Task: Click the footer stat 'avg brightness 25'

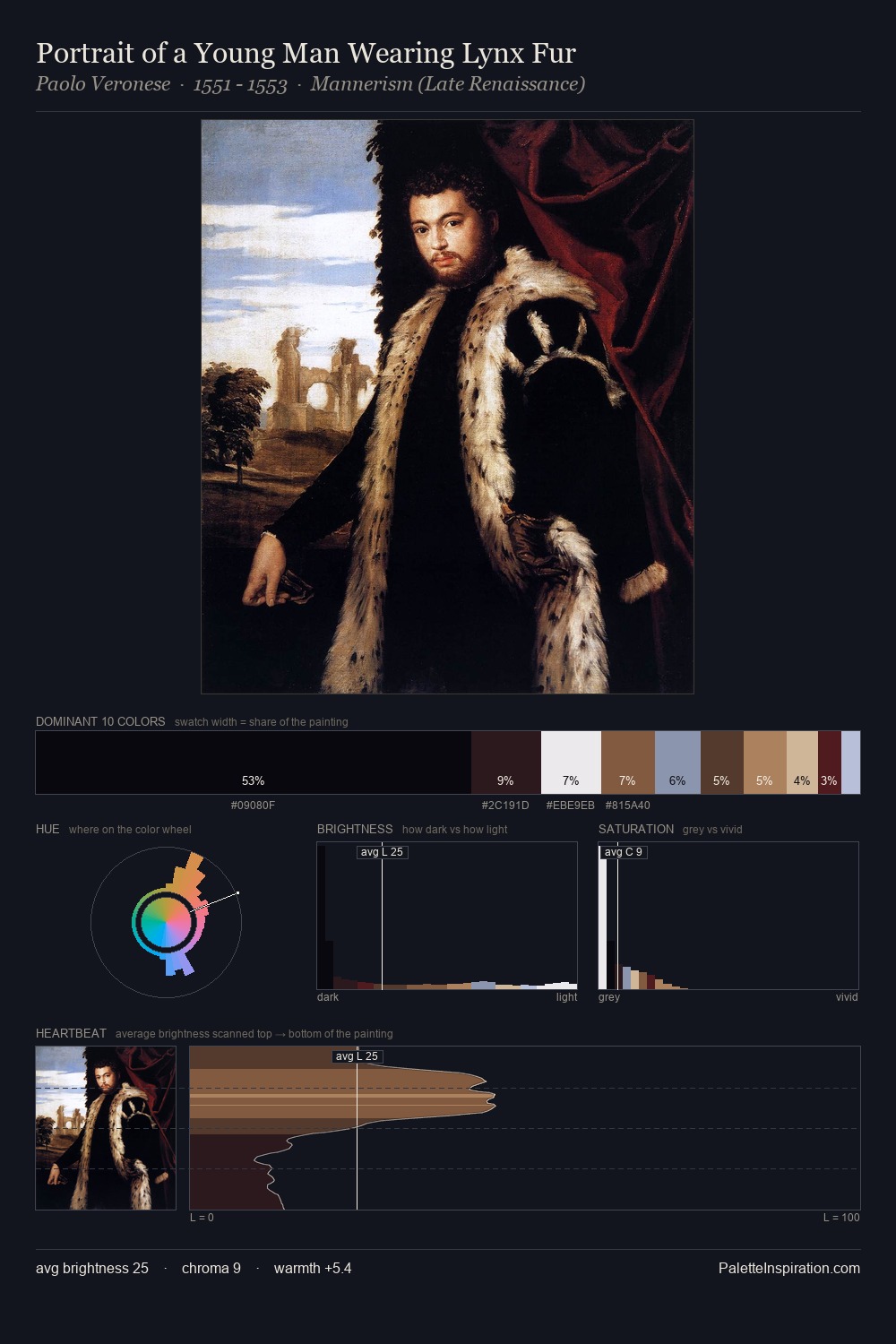Action: coord(92,1269)
